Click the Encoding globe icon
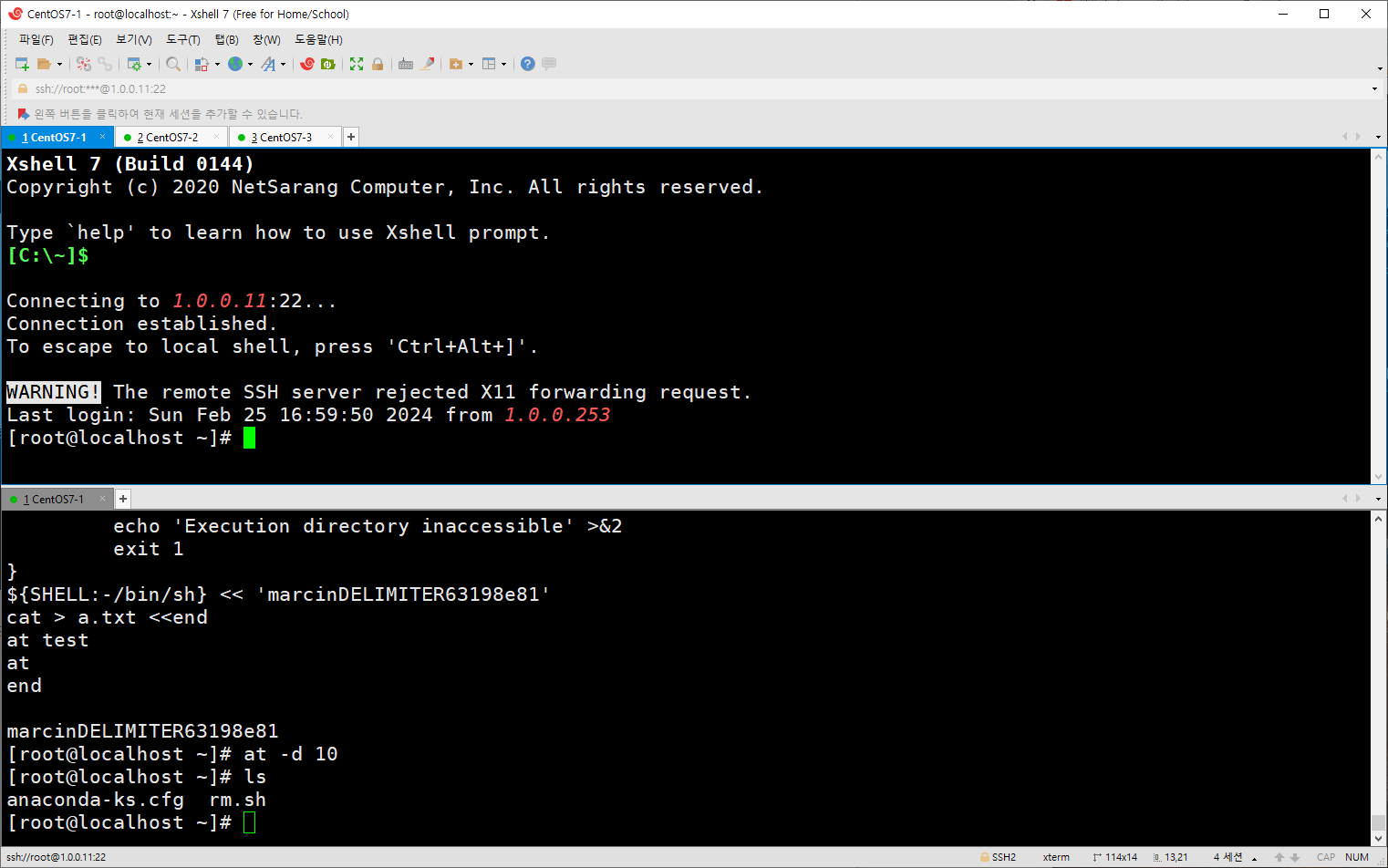Screen dimensions: 1388x868 coord(235,64)
